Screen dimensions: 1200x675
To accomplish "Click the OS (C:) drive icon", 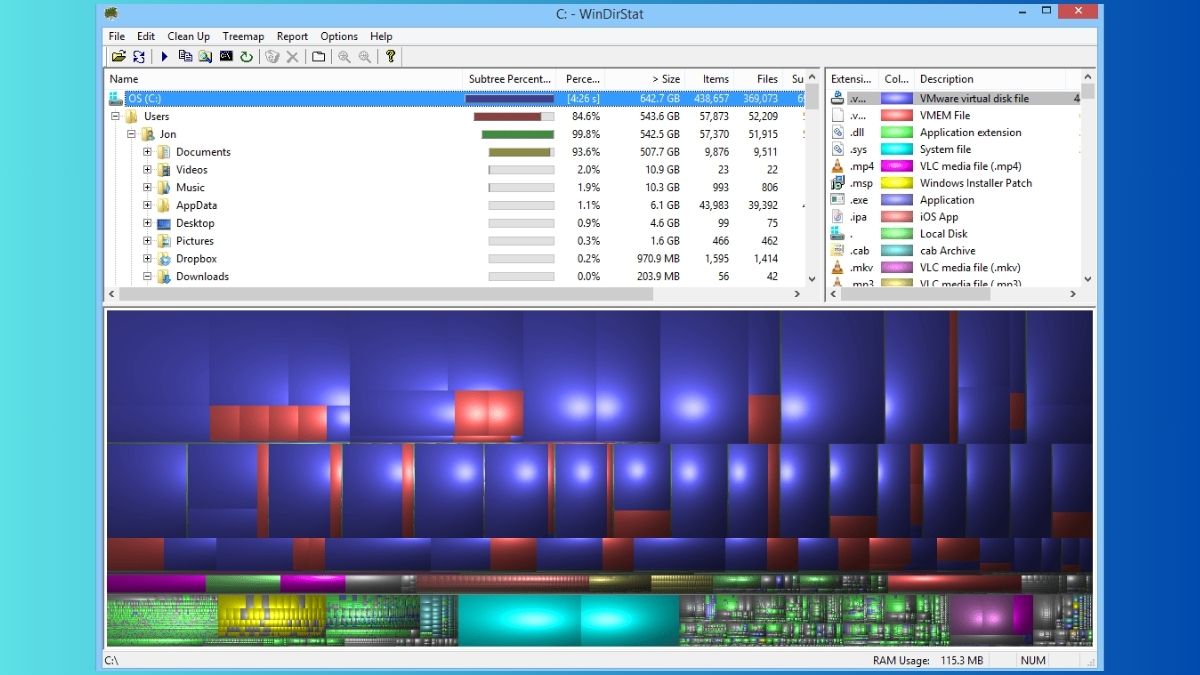I will [x=116, y=98].
